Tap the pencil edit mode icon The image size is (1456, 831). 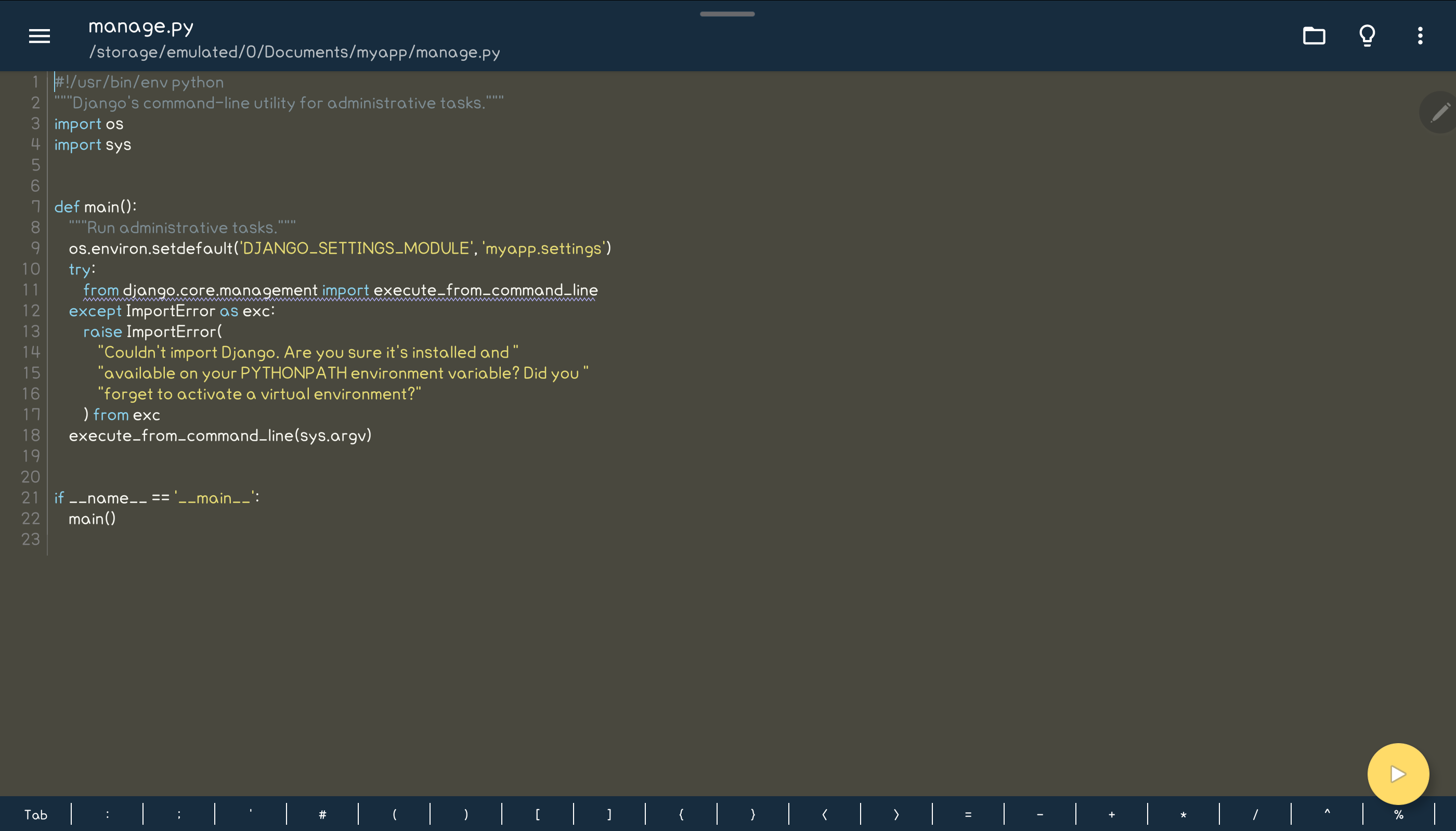pos(1439,112)
